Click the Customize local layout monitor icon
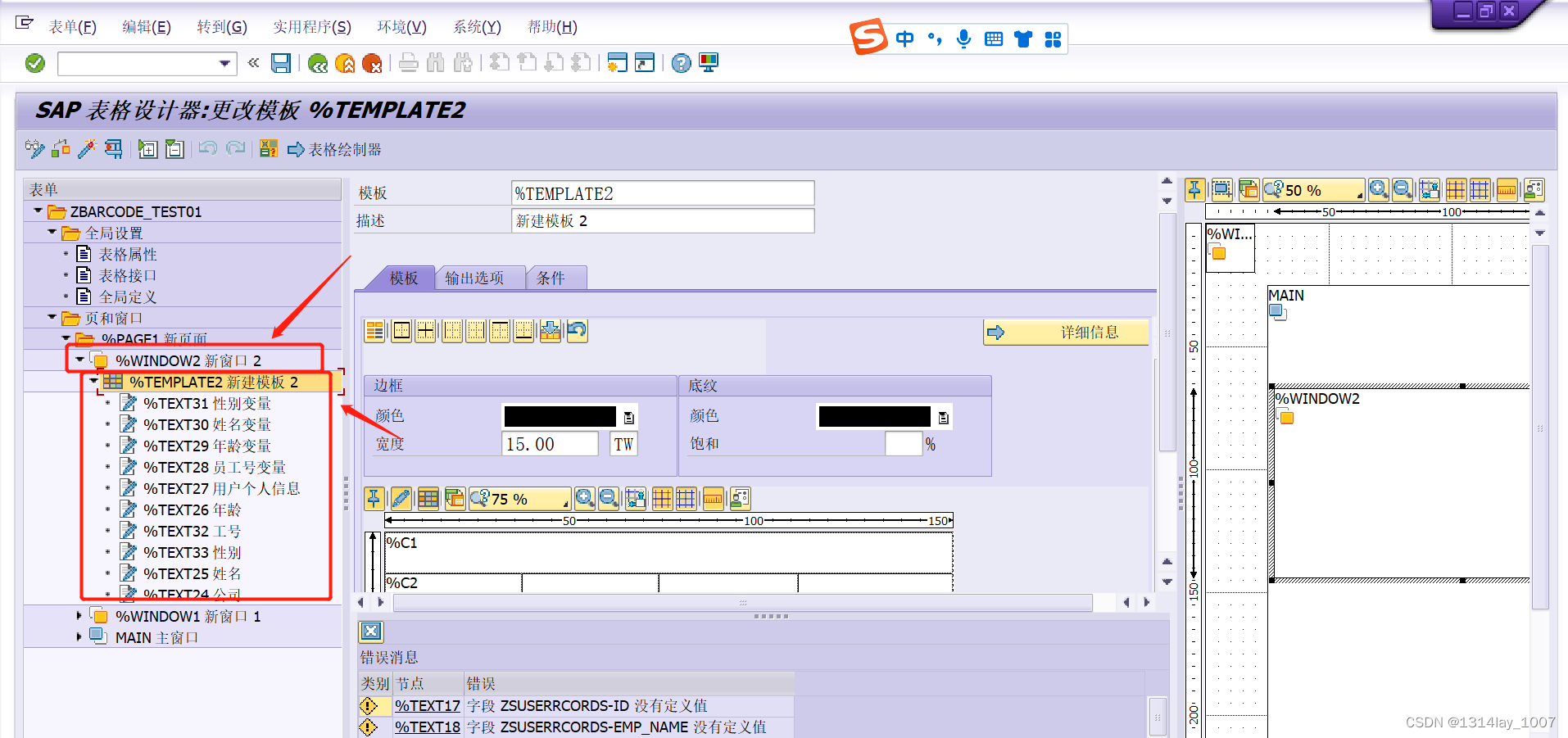 click(709, 63)
